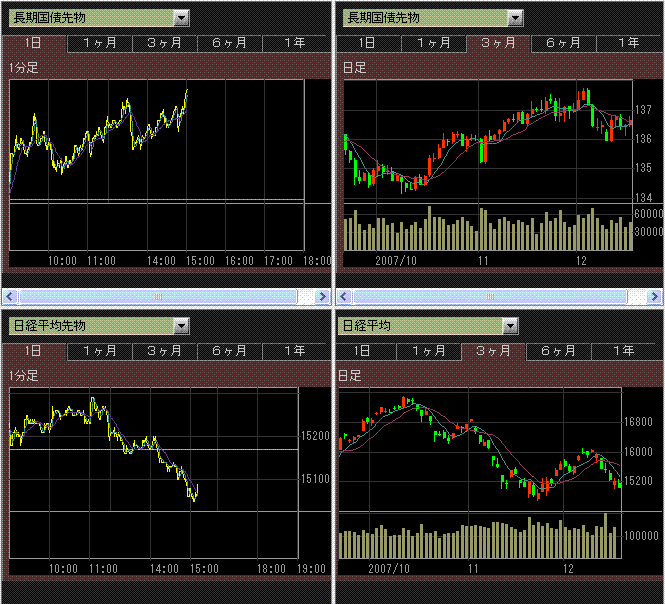Image resolution: width=665 pixels, height=604 pixels.
Task: Click left scroll arrow under 長期国債先物 1分足 chart
Action: 10,296
